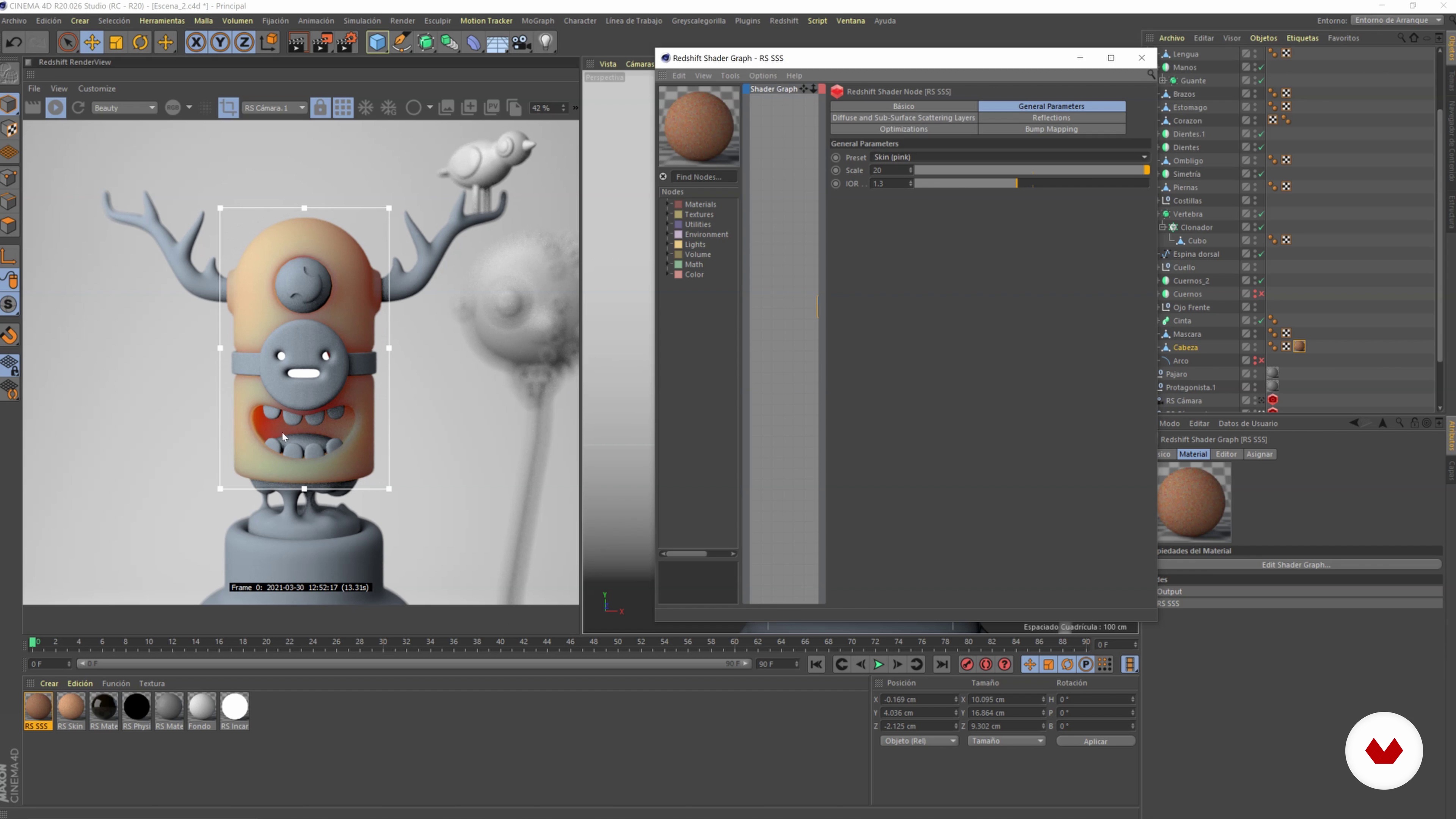This screenshot has width=1456, height=819.
Task: Switch to Básico tab in Shader Node
Action: (903, 106)
